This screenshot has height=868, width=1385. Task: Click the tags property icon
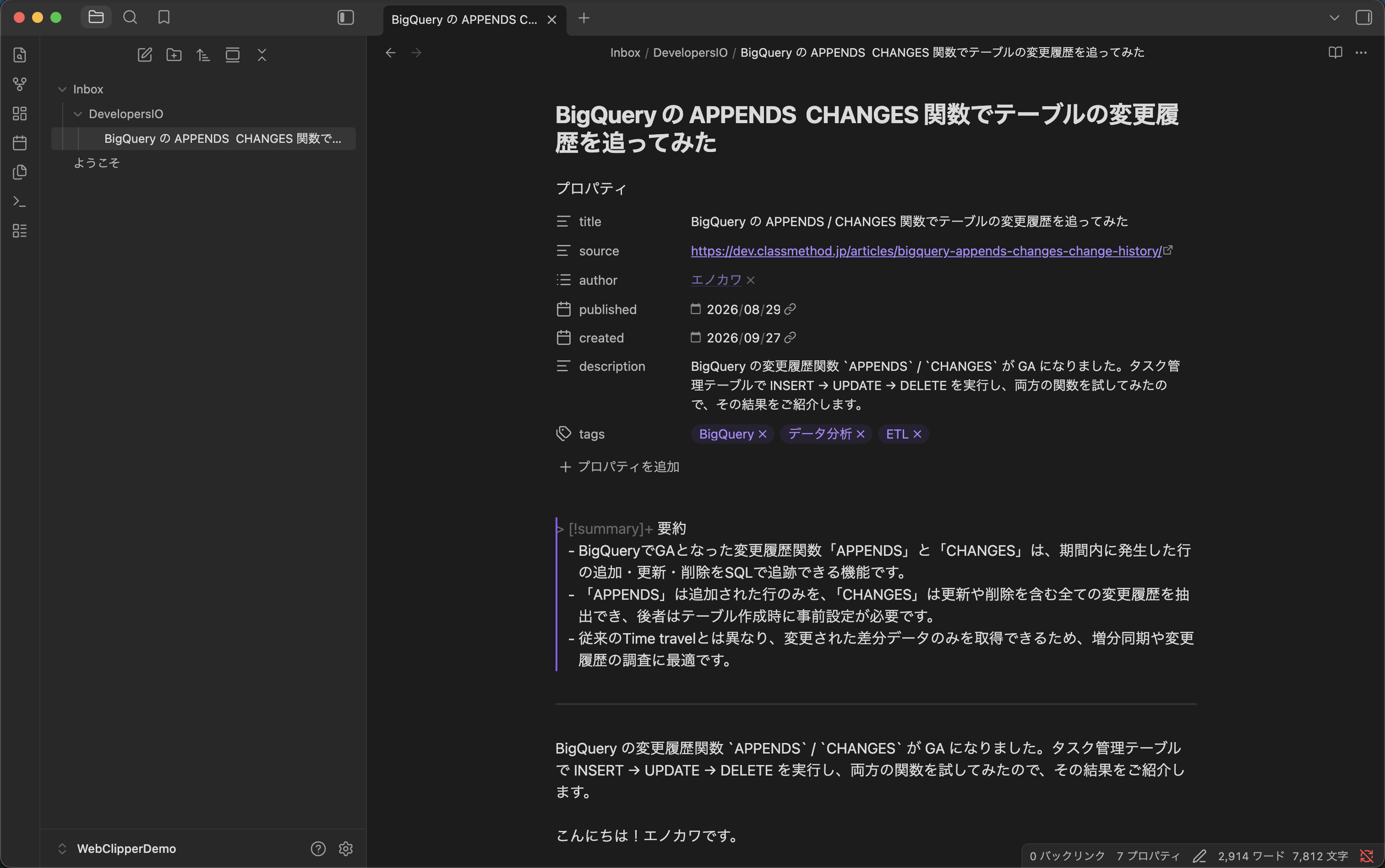tap(563, 434)
